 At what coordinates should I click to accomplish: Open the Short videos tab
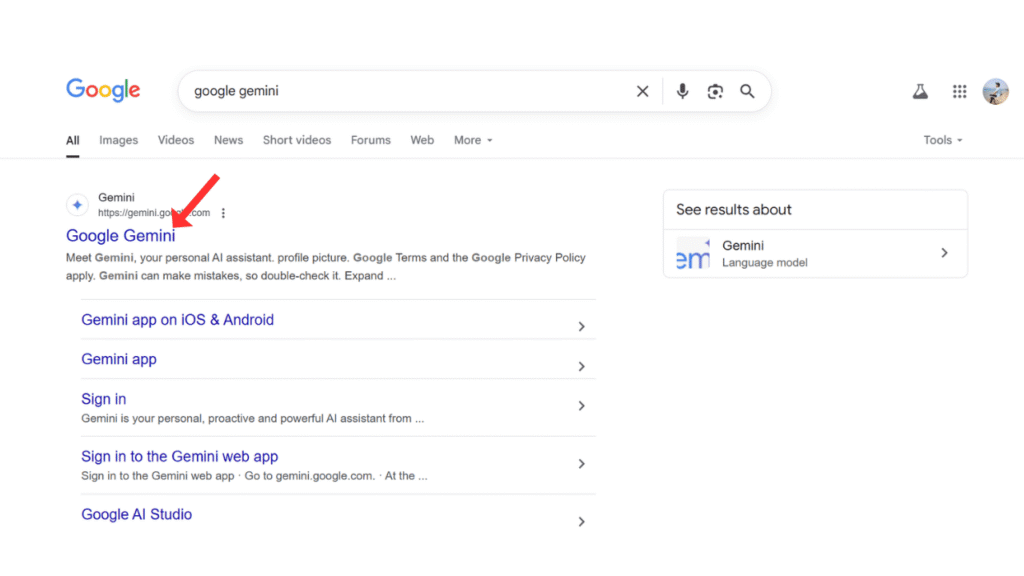(296, 140)
